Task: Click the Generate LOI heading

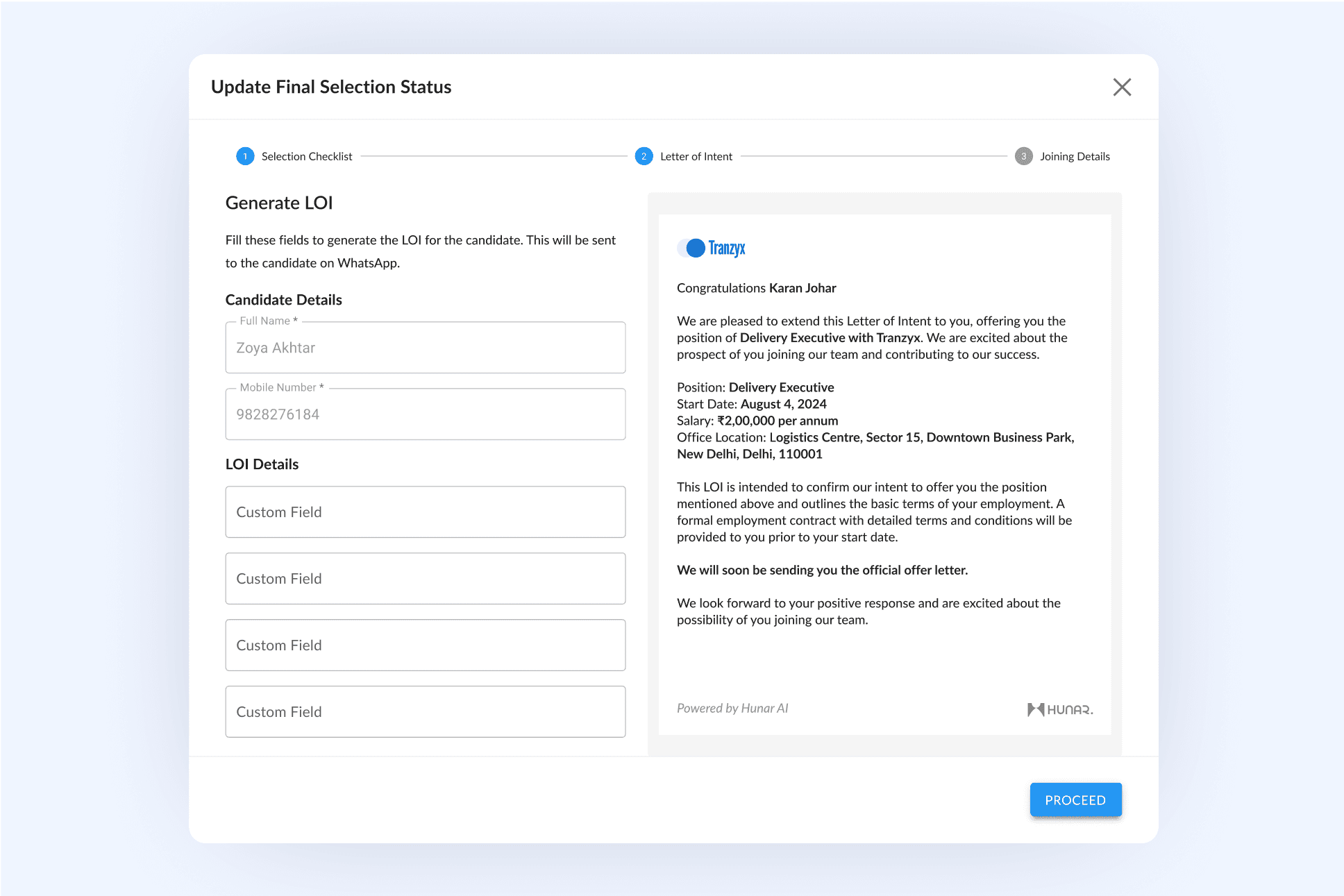Action: tap(279, 203)
